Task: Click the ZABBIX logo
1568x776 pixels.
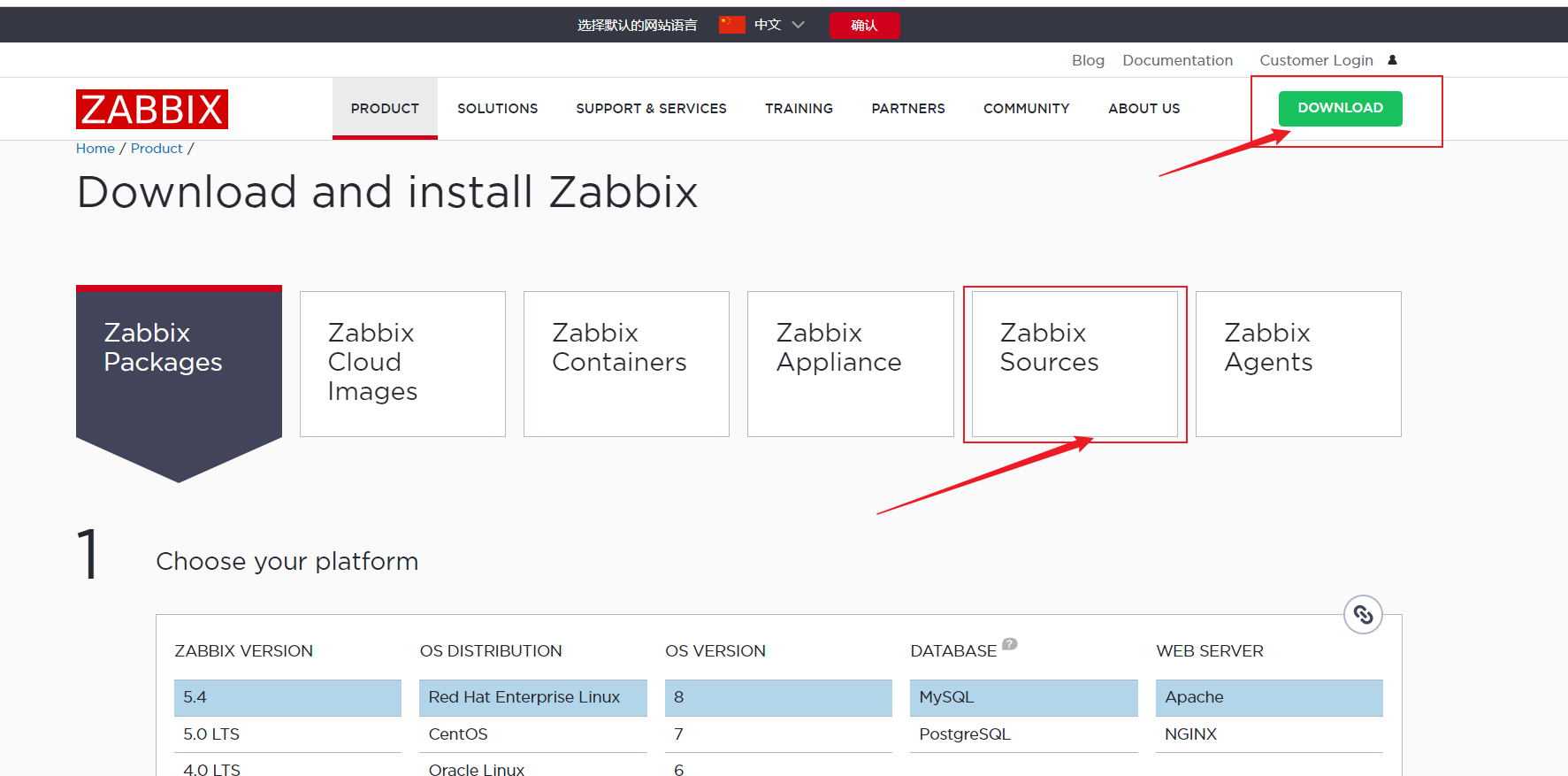Action: (x=152, y=109)
